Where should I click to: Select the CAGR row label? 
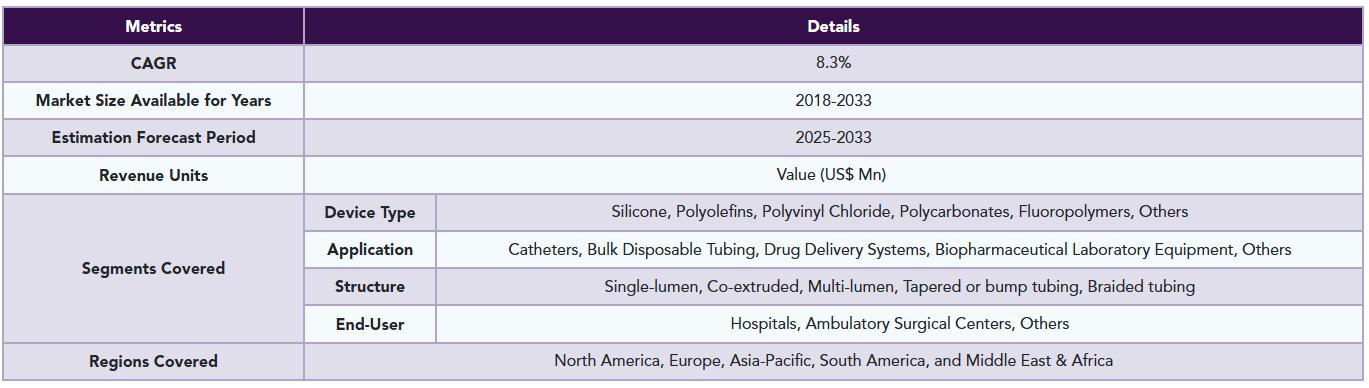pos(153,63)
